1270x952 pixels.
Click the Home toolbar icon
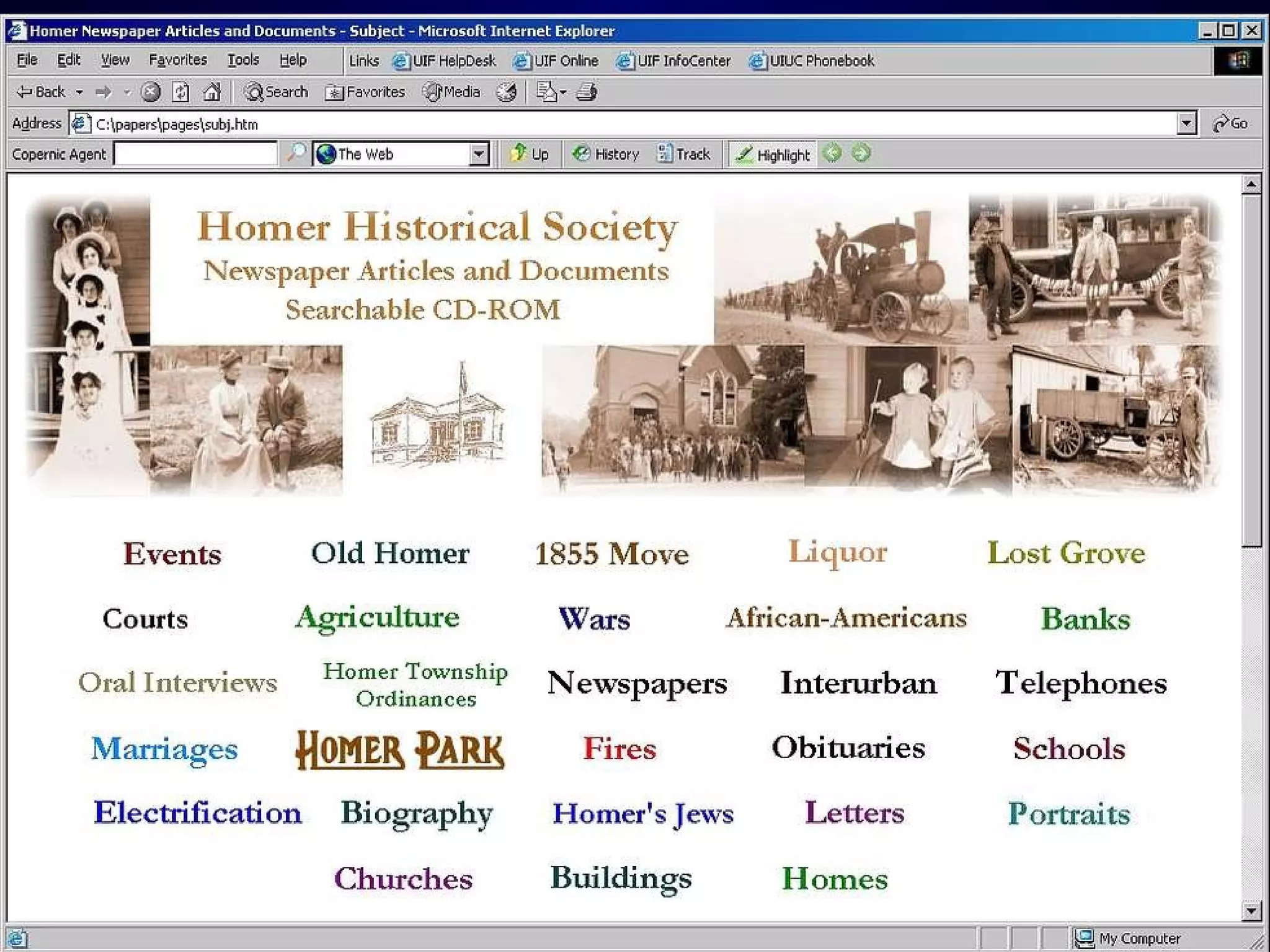pyautogui.click(x=212, y=92)
